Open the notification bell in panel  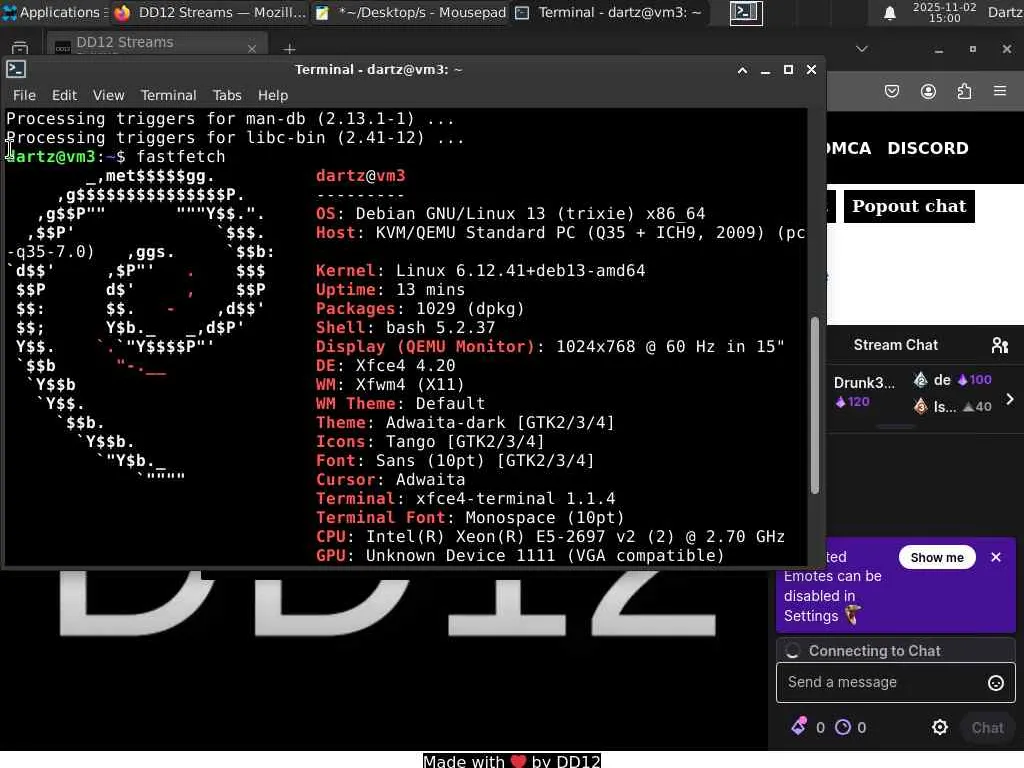889,13
